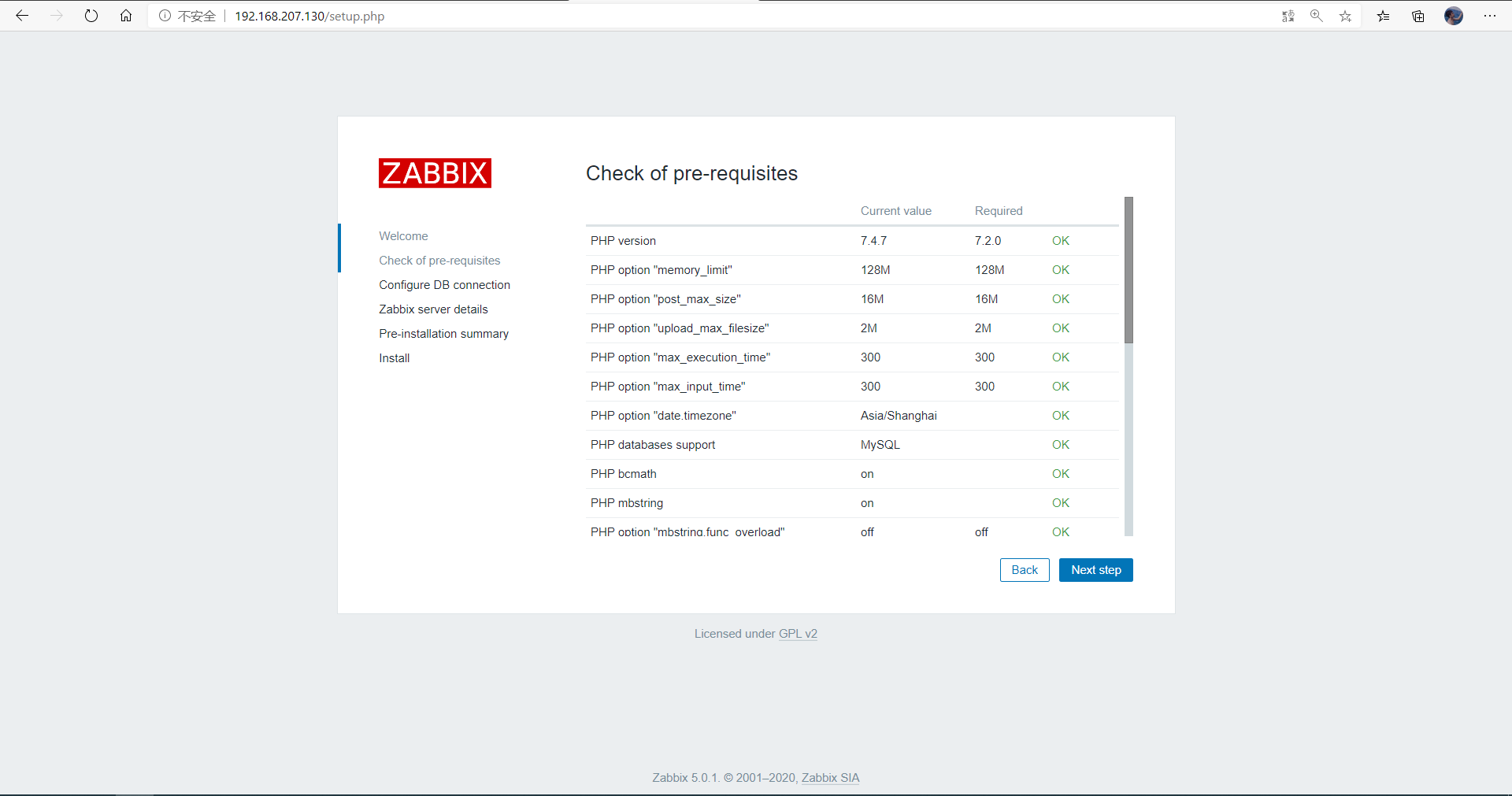Click the 7.4.7 current value
Image resolution: width=1512 pixels, height=796 pixels.
point(873,241)
